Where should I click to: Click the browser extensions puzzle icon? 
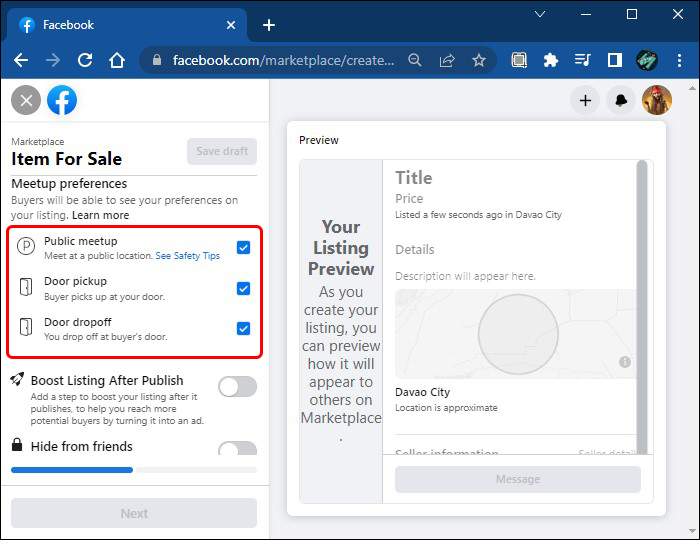click(550, 60)
